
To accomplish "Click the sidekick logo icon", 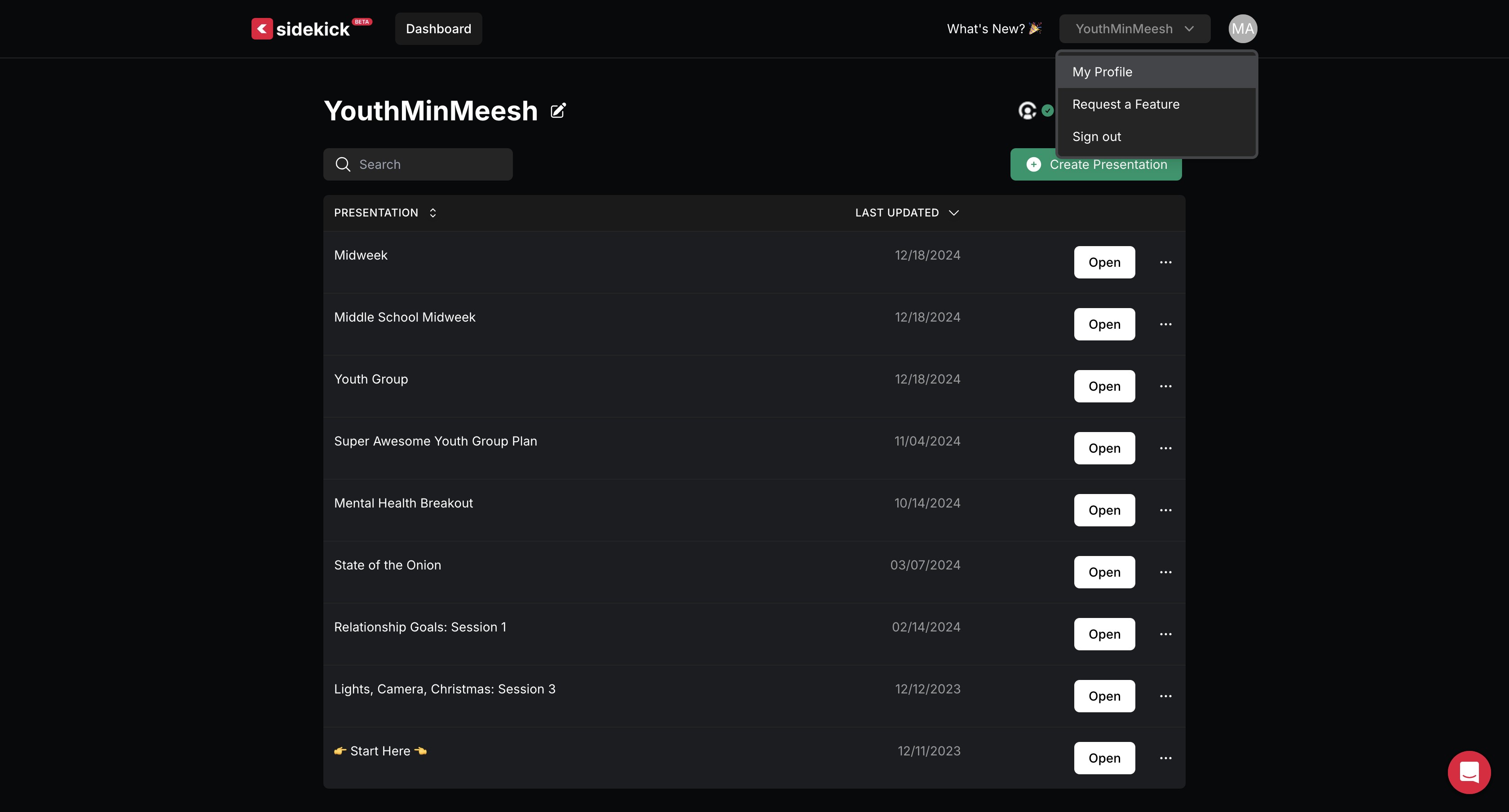I will [262, 29].
